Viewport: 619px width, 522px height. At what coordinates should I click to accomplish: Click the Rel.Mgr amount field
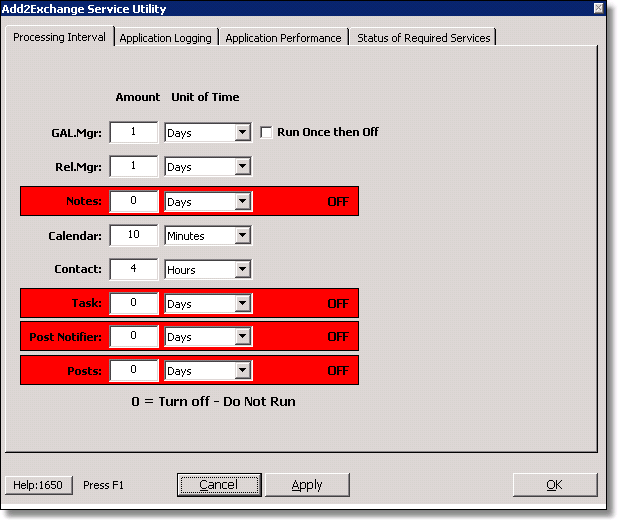[134, 166]
